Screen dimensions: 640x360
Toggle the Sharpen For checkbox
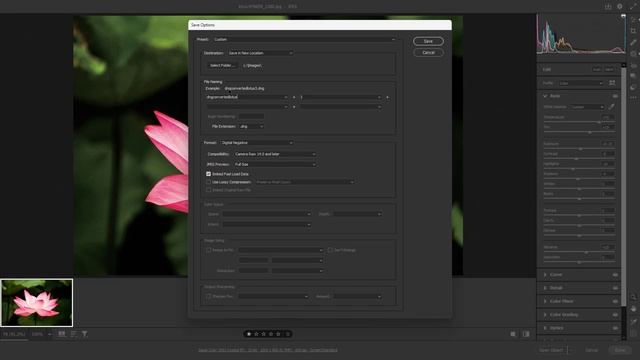209,296
